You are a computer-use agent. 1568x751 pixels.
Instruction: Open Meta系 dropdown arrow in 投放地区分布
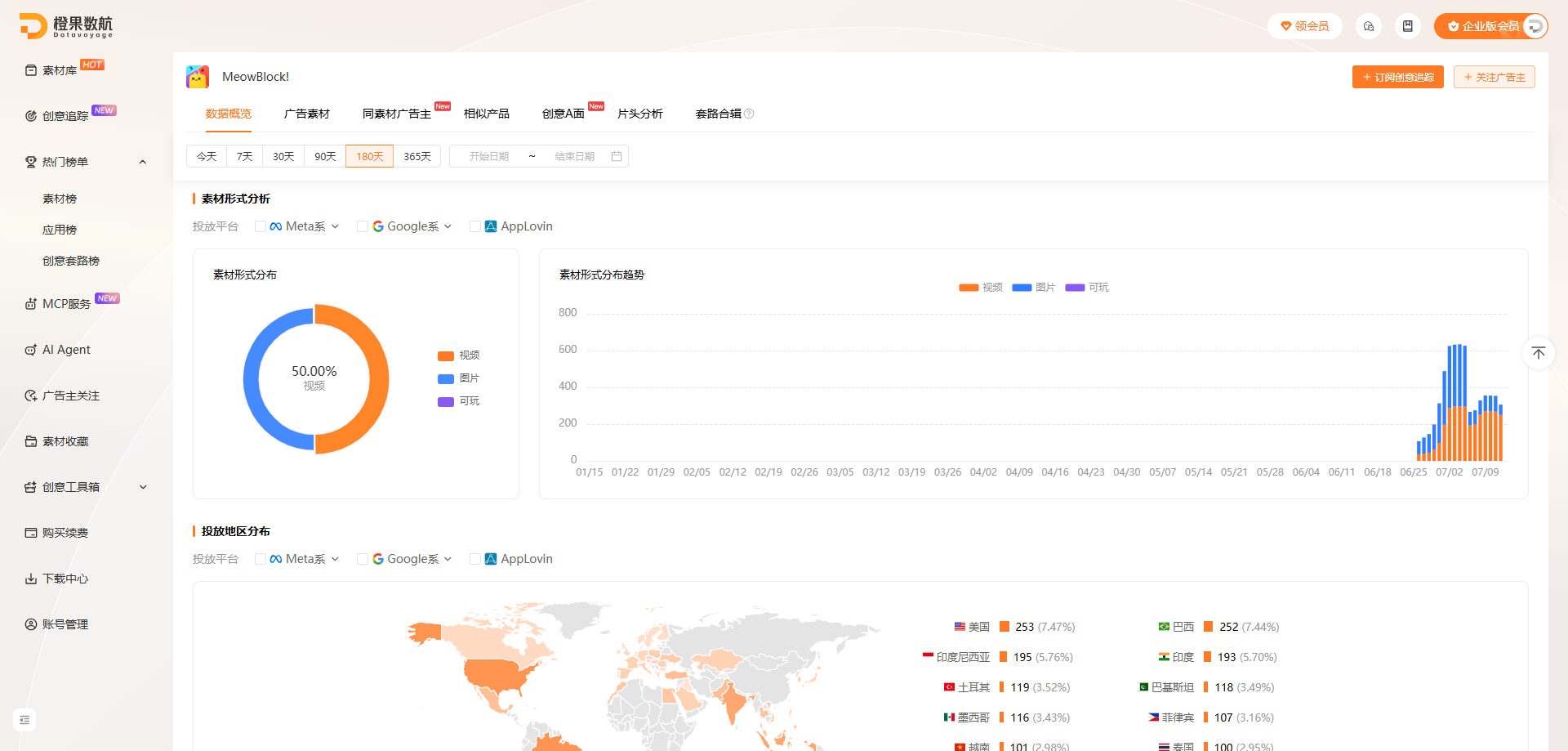click(x=335, y=559)
